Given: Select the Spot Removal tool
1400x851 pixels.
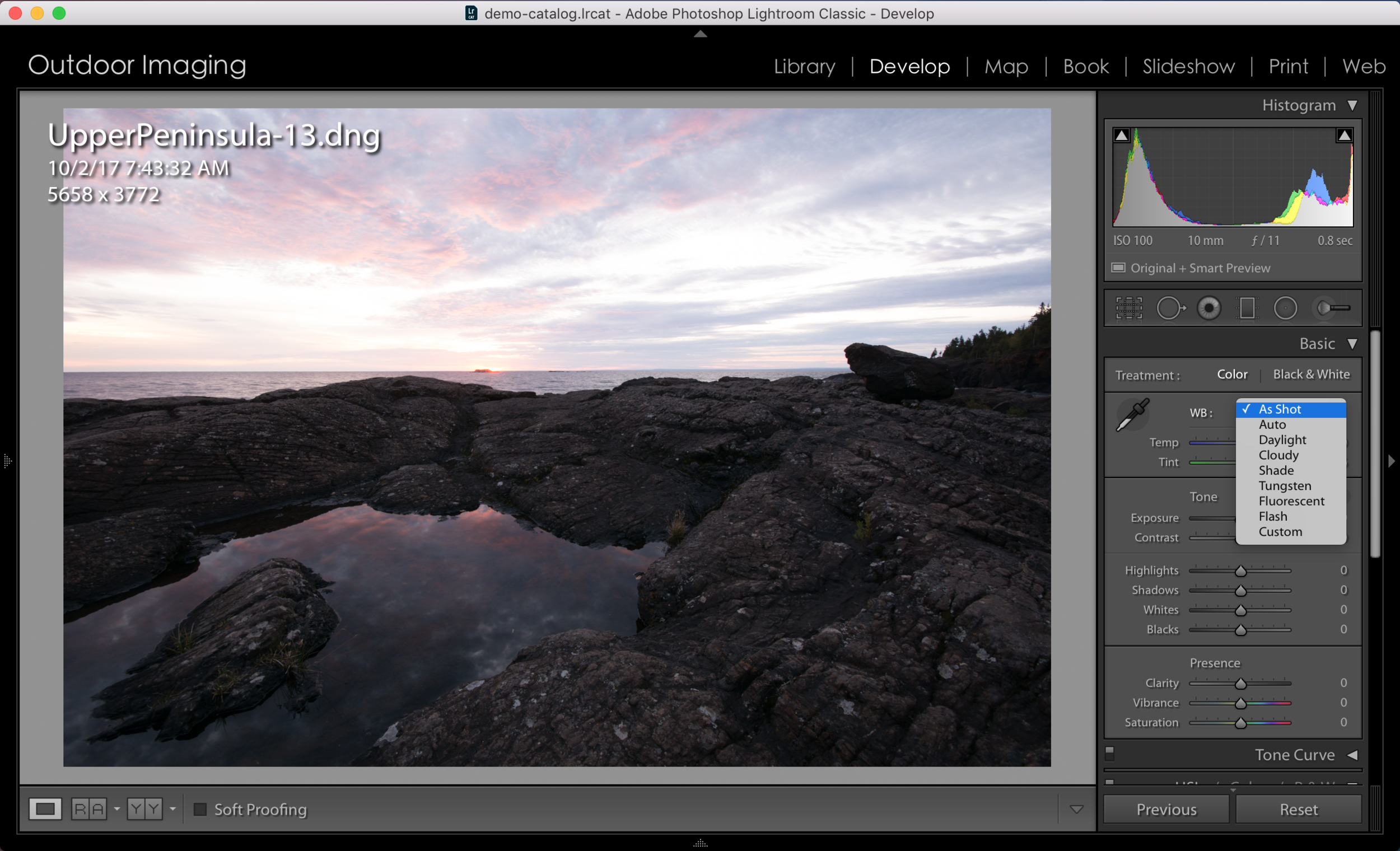Looking at the screenshot, I should 1170,308.
